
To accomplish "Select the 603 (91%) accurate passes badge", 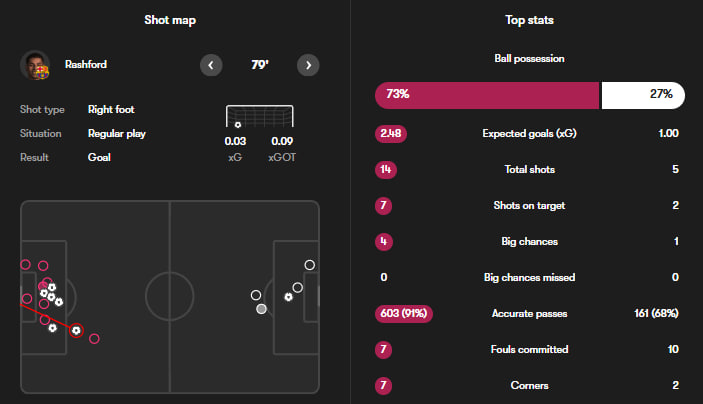I will click(401, 313).
